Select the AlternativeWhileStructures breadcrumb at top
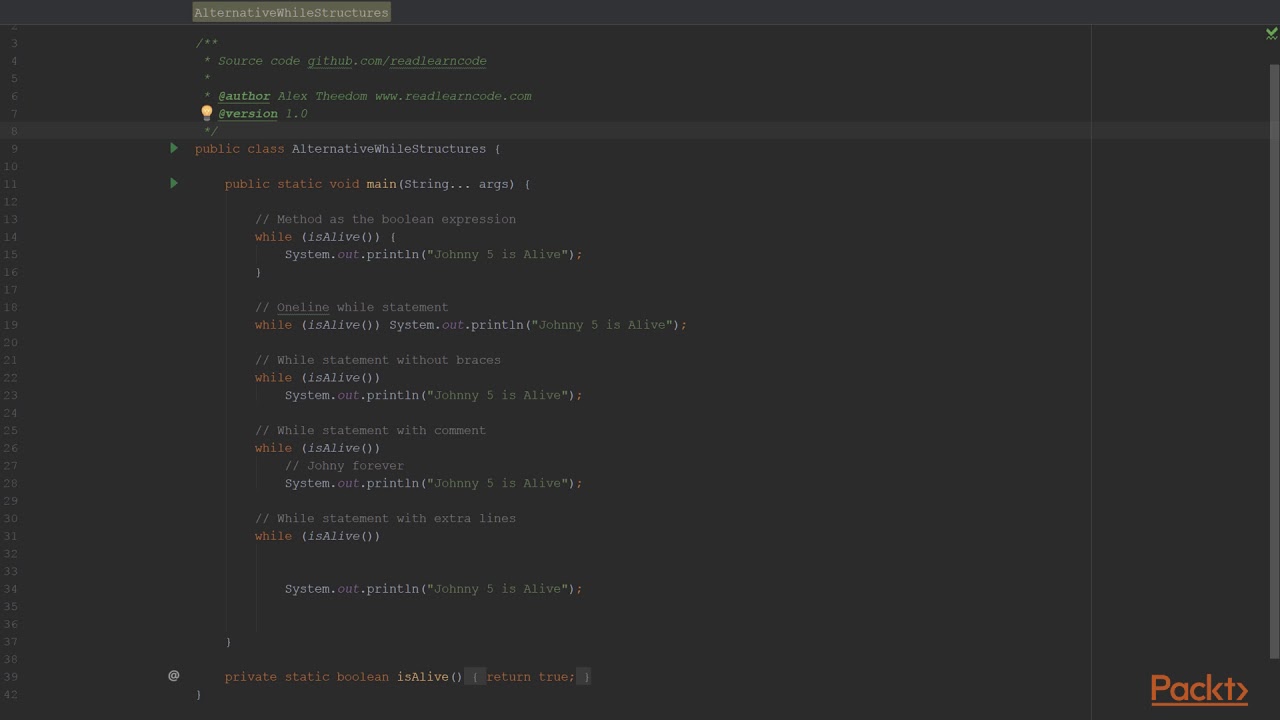 tap(291, 13)
